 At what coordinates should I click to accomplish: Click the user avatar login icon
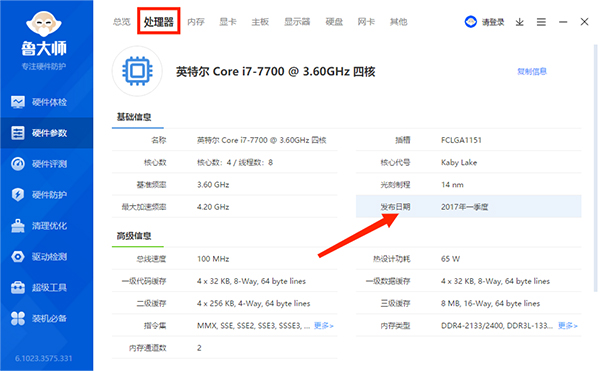click(x=471, y=22)
